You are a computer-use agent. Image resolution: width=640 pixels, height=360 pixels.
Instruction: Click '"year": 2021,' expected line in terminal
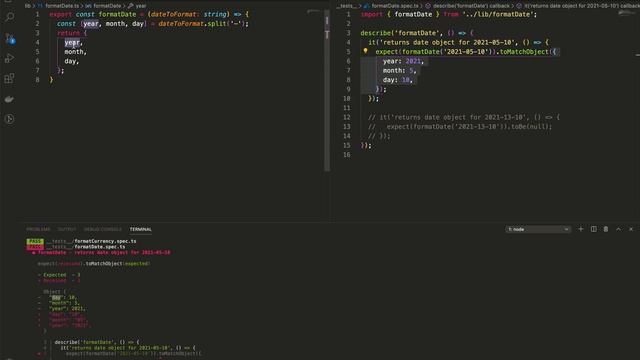pyautogui.click(x=67, y=309)
